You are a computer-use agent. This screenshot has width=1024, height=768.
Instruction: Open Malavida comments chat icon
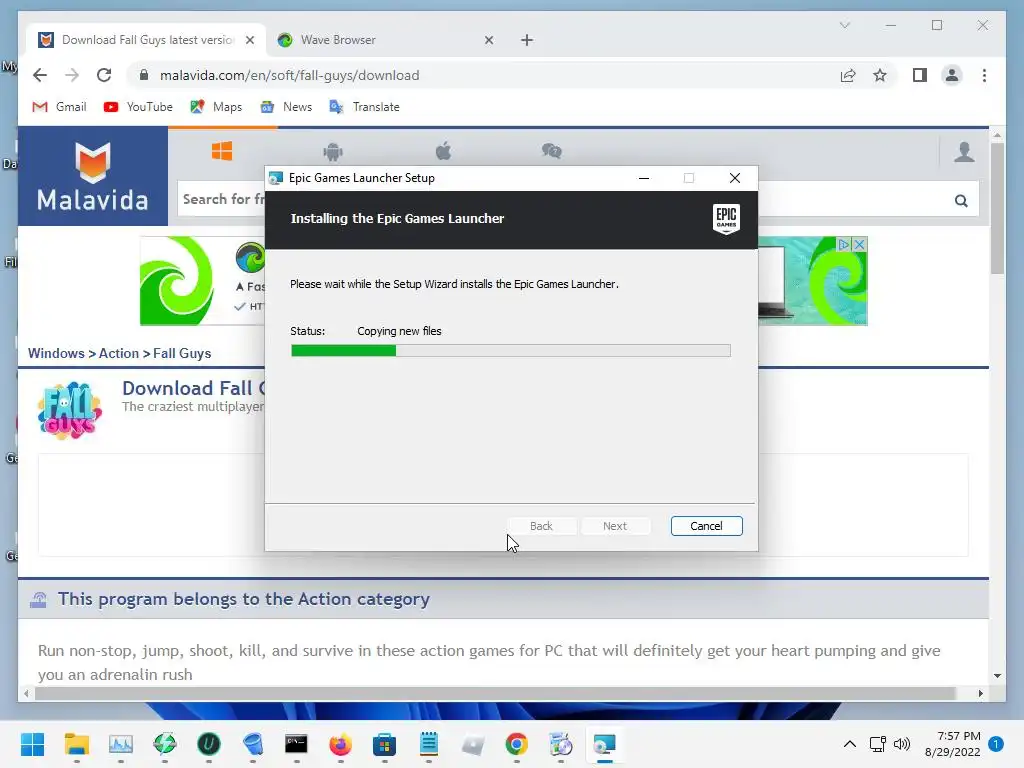pos(552,152)
